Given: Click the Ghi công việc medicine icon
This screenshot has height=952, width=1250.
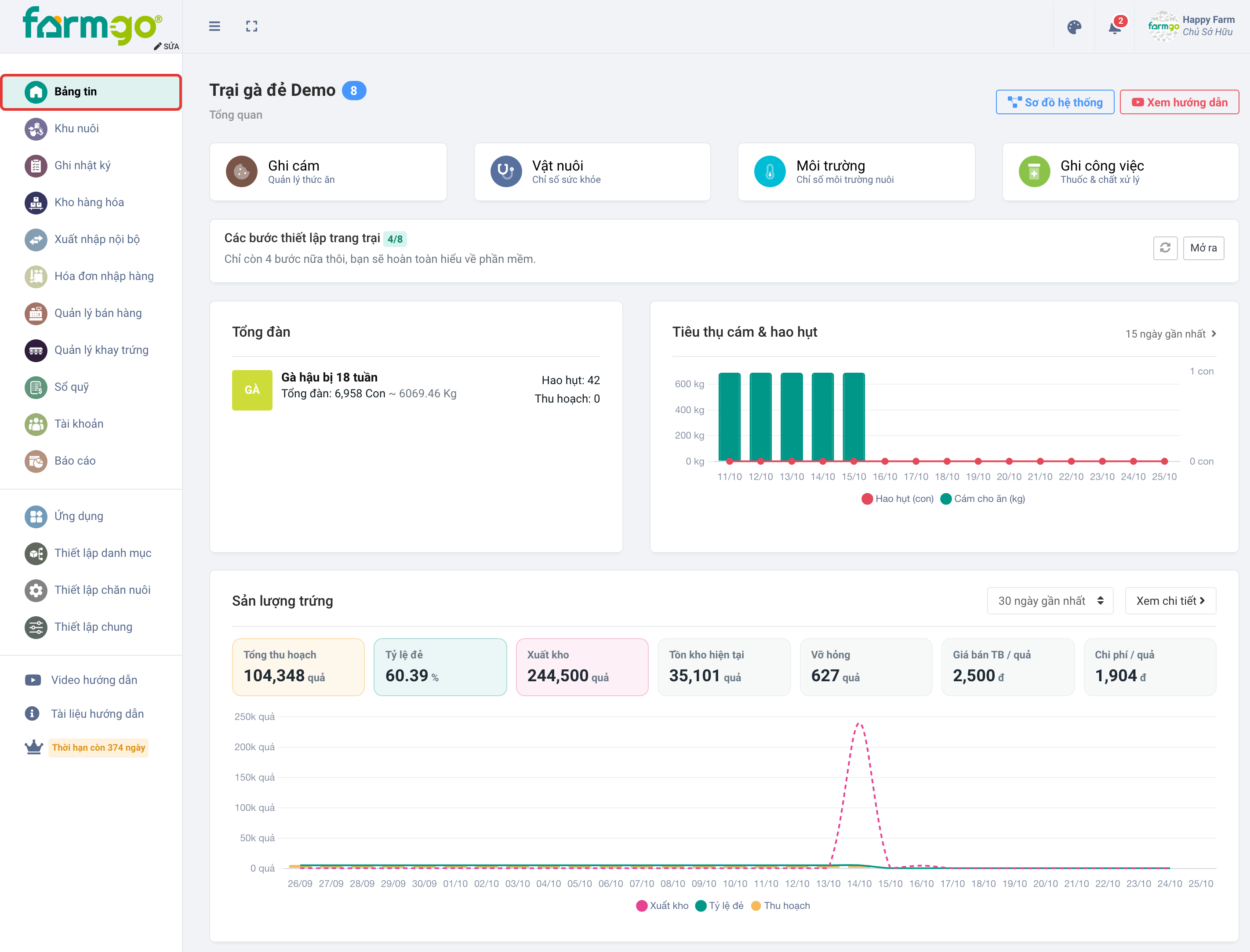Looking at the screenshot, I should [x=1034, y=171].
